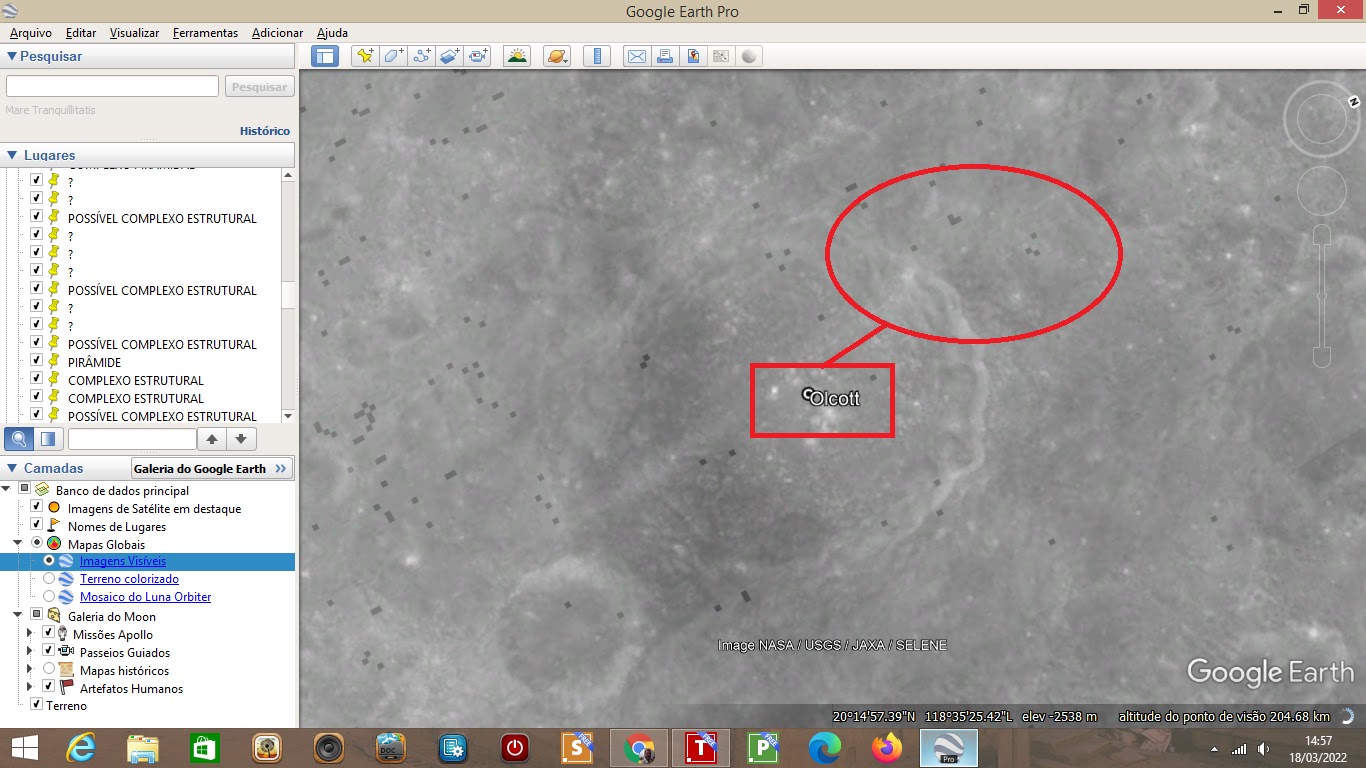Open Windows Store from the taskbar

click(204, 748)
